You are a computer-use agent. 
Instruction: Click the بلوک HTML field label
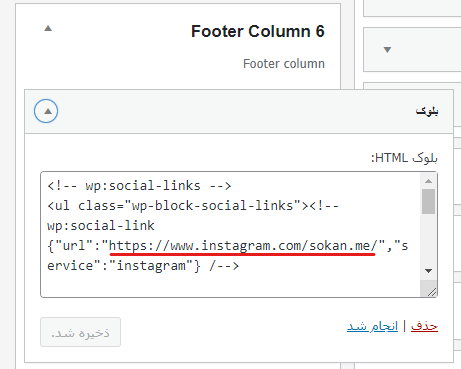pyautogui.click(x=404, y=158)
